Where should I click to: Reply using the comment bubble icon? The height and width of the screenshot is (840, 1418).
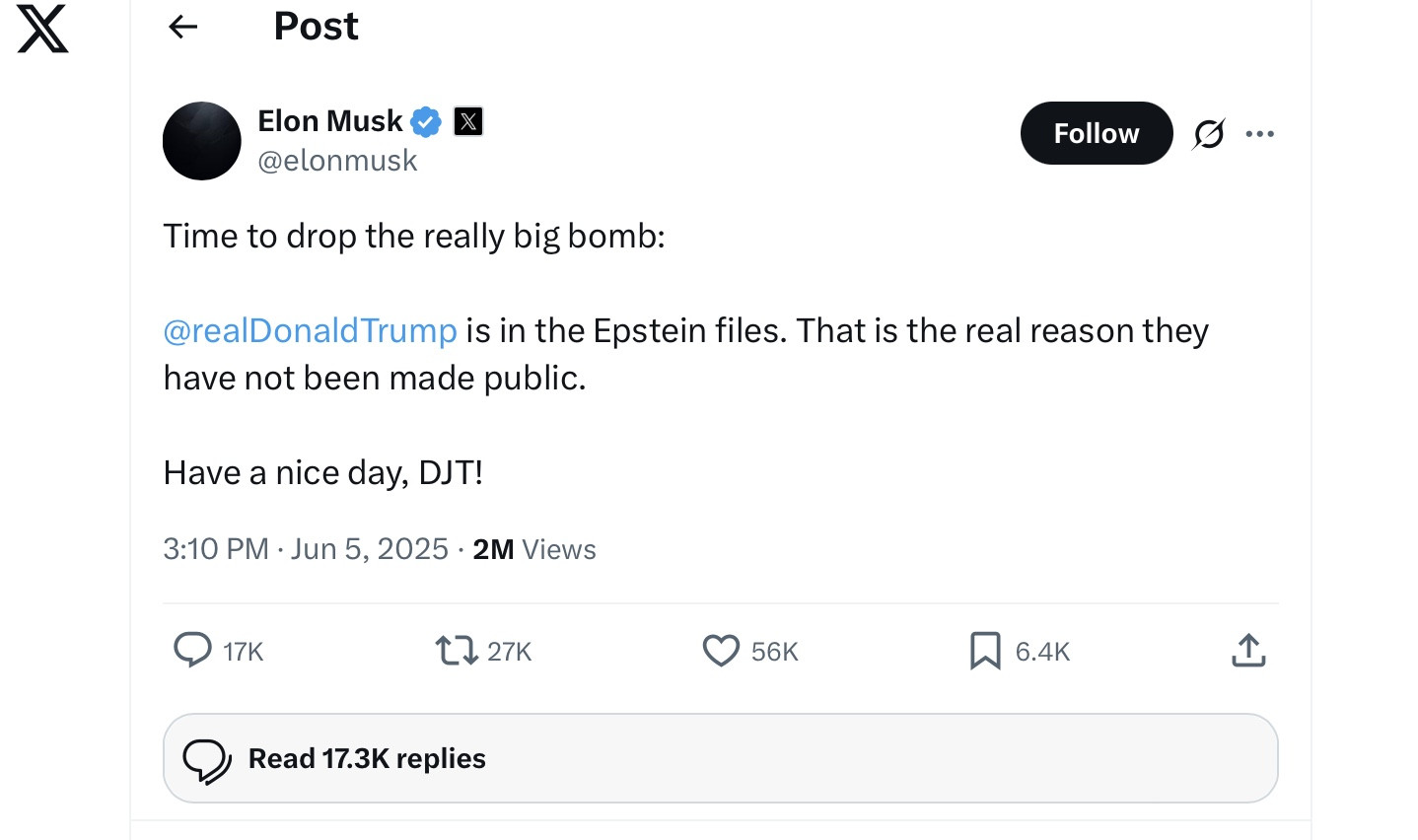(192, 651)
